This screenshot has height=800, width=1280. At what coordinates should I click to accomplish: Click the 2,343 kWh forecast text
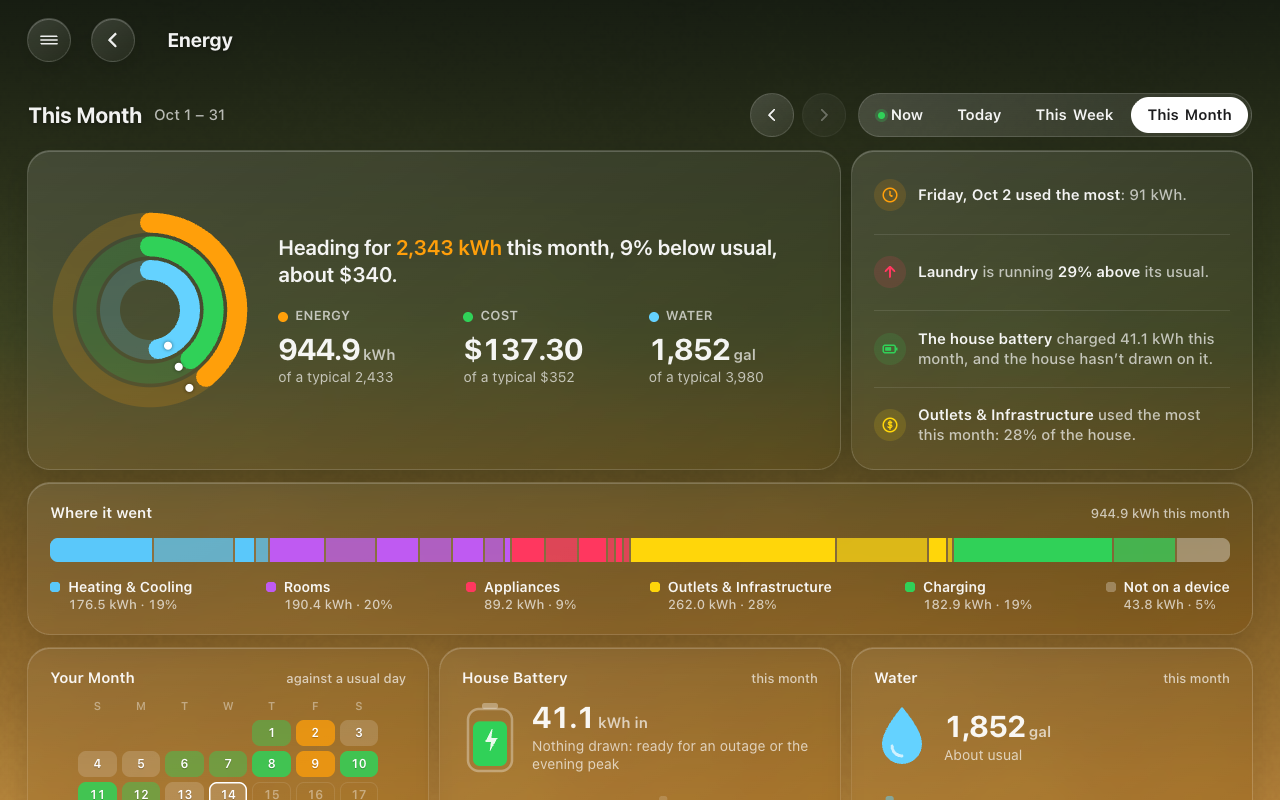click(x=449, y=248)
